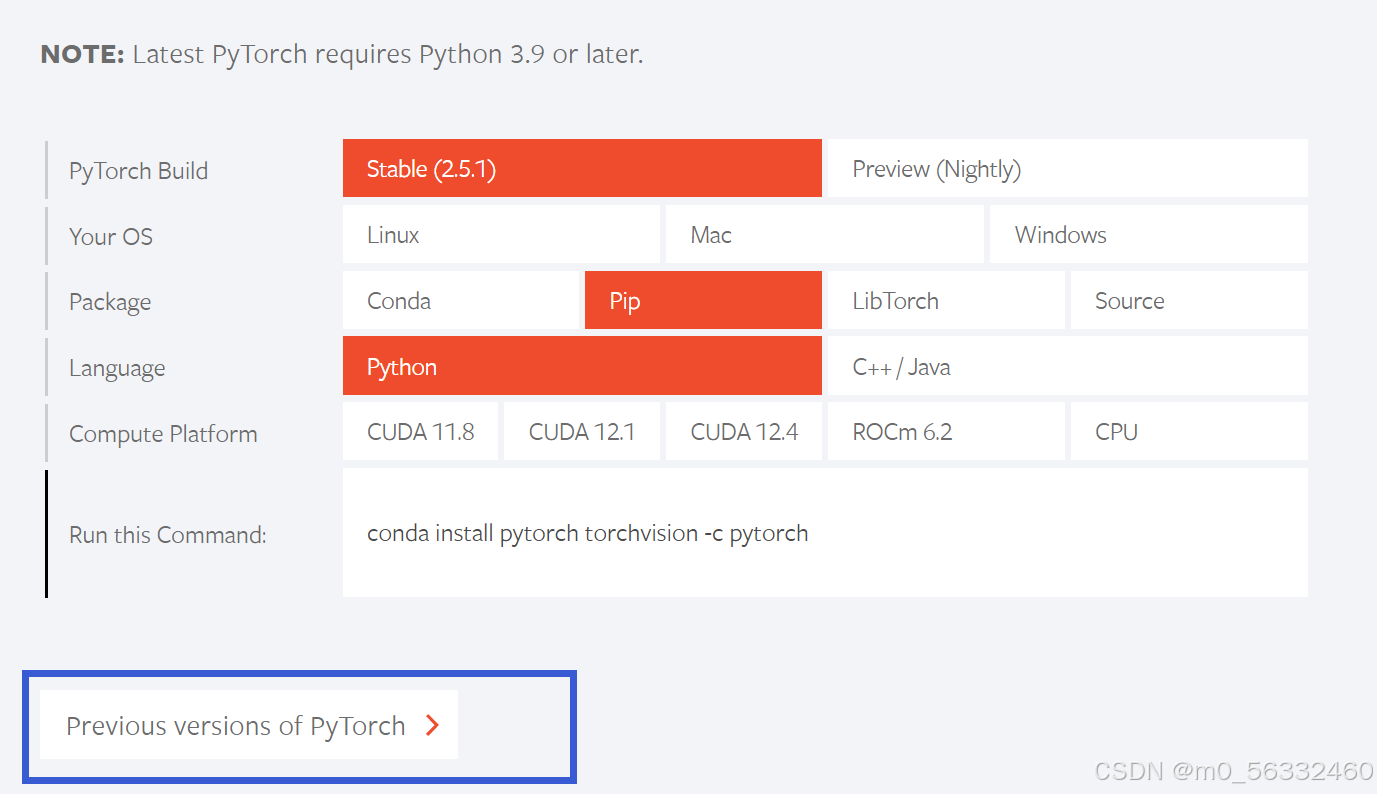This screenshot has width=1377, height=794.
Task: Pick ROCm 6.2 compute platform
Action: pyautogui.click(x=945, y=431)
